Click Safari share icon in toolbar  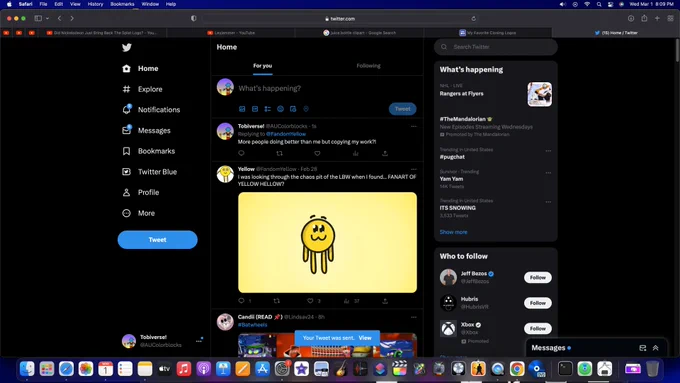tap(644, 18)
